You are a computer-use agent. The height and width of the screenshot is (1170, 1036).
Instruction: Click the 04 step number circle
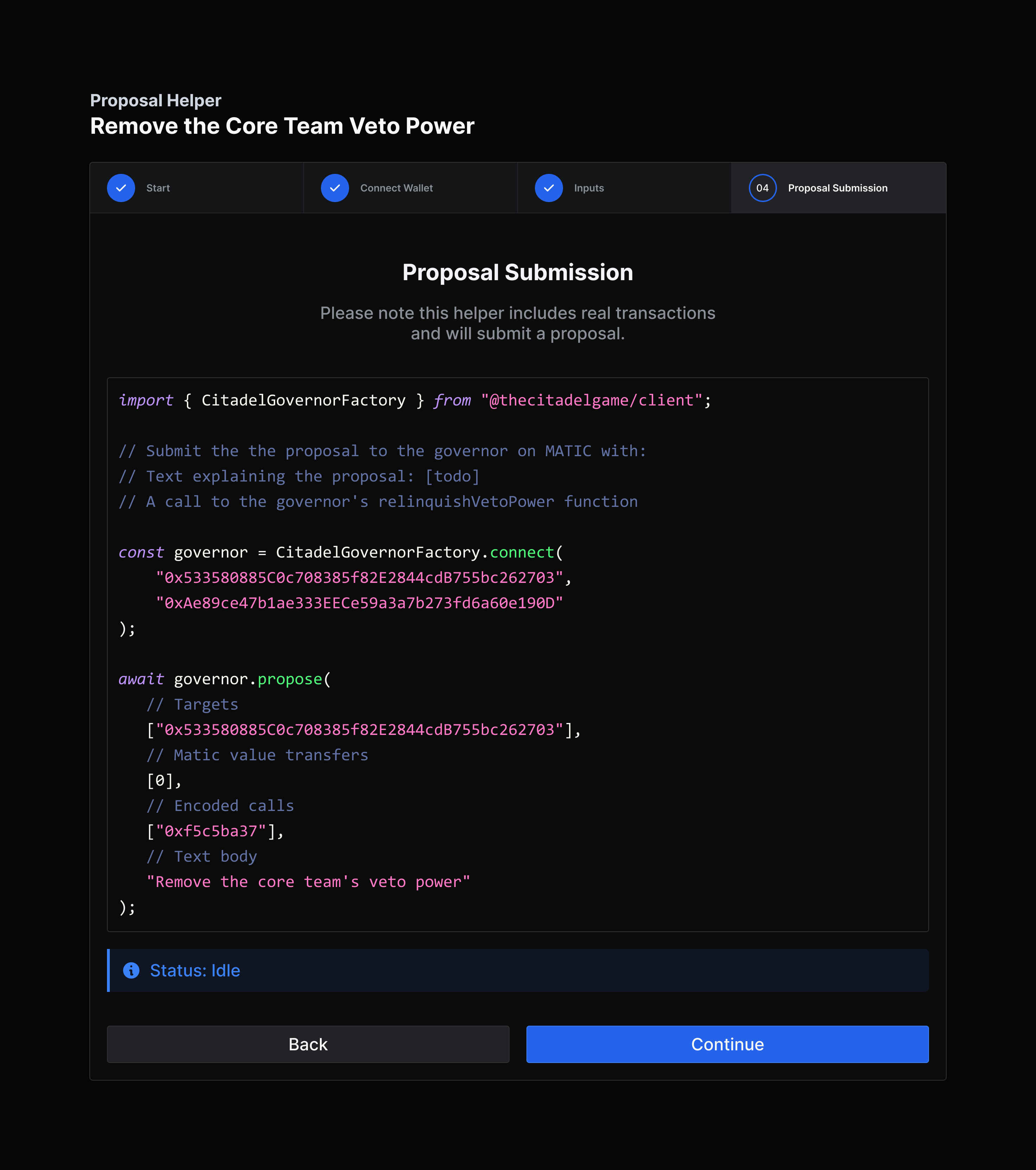[x=762, y=188]
